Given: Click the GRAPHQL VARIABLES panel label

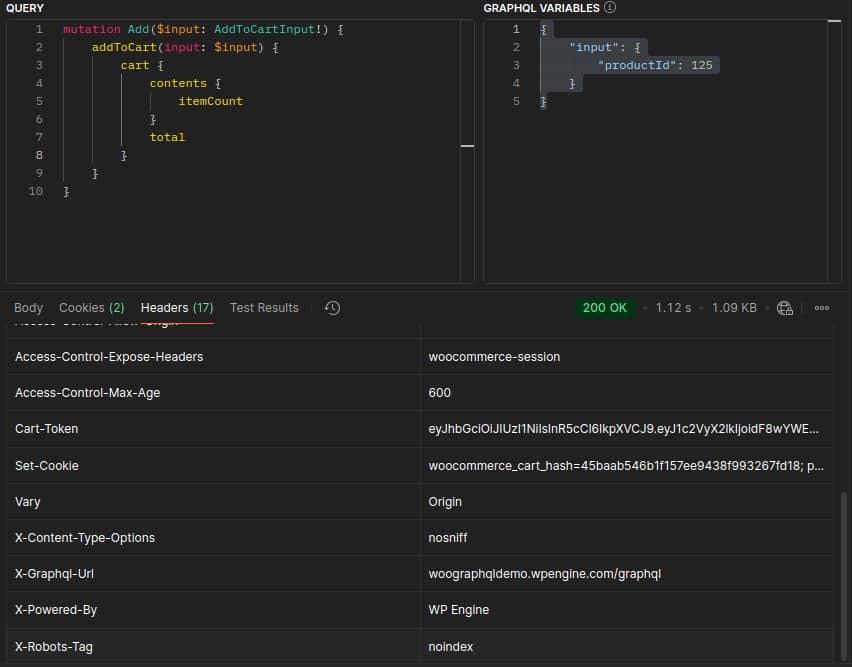Looking at the screenshot, I should click(x=541, y=8).
